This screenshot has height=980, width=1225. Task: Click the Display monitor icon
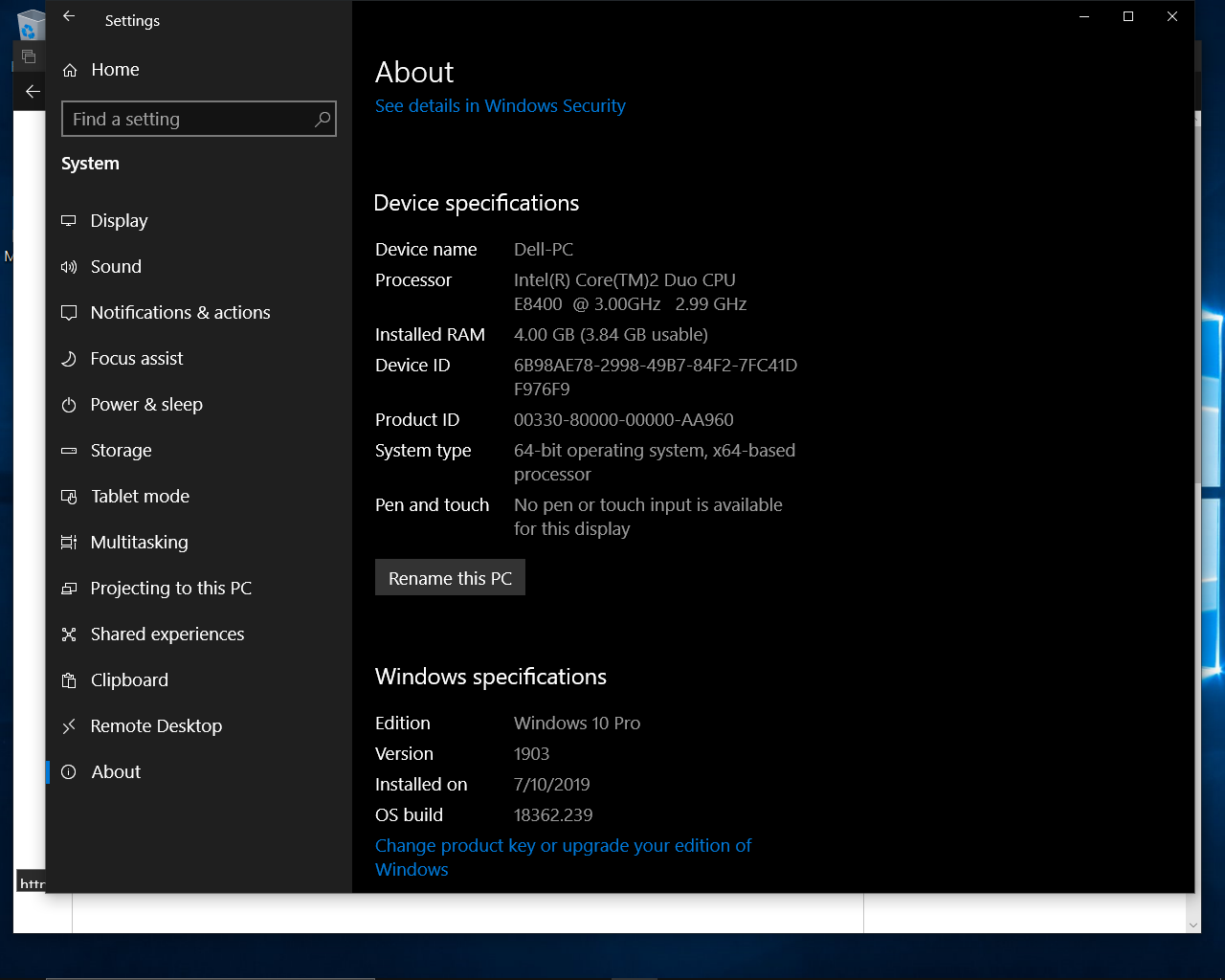[x=69, y=221]
